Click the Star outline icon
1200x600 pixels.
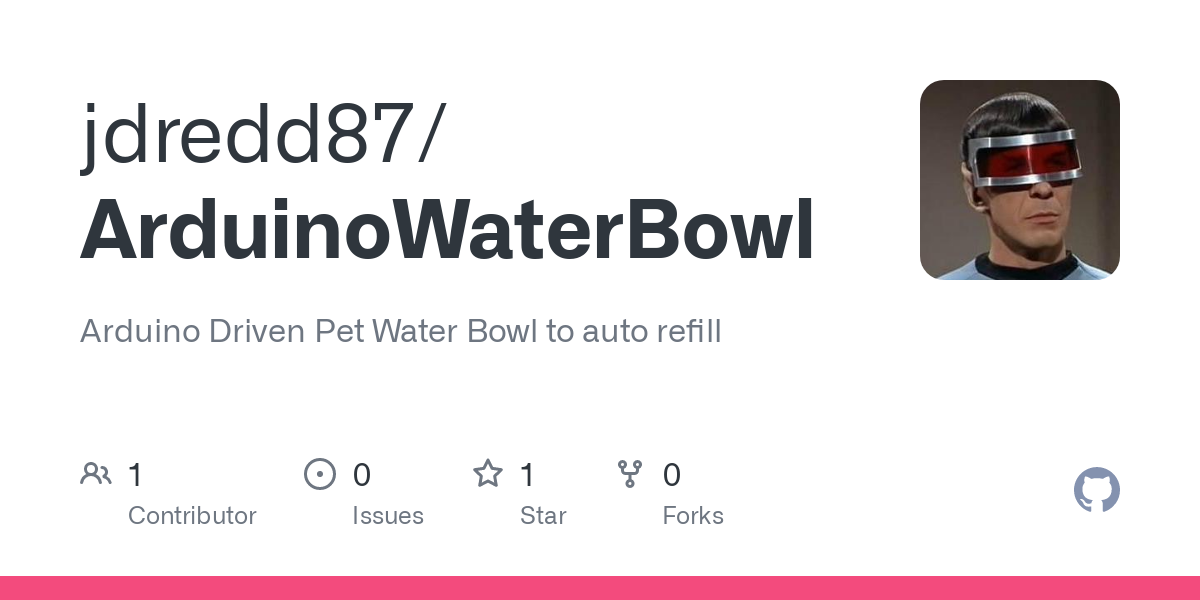click(487, 474)
